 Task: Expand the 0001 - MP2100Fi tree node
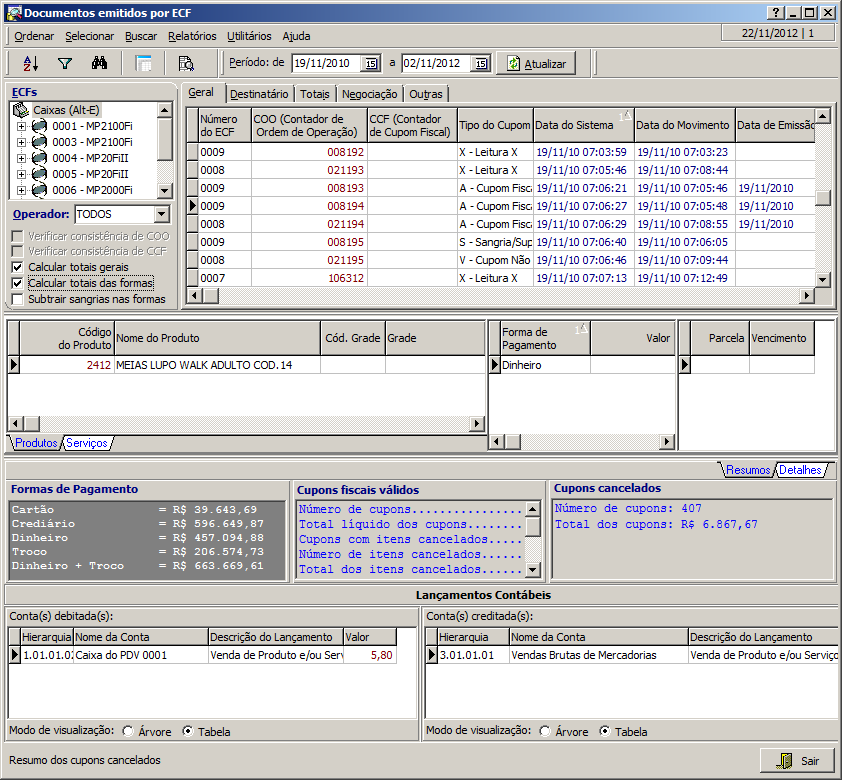pos(21,126)
